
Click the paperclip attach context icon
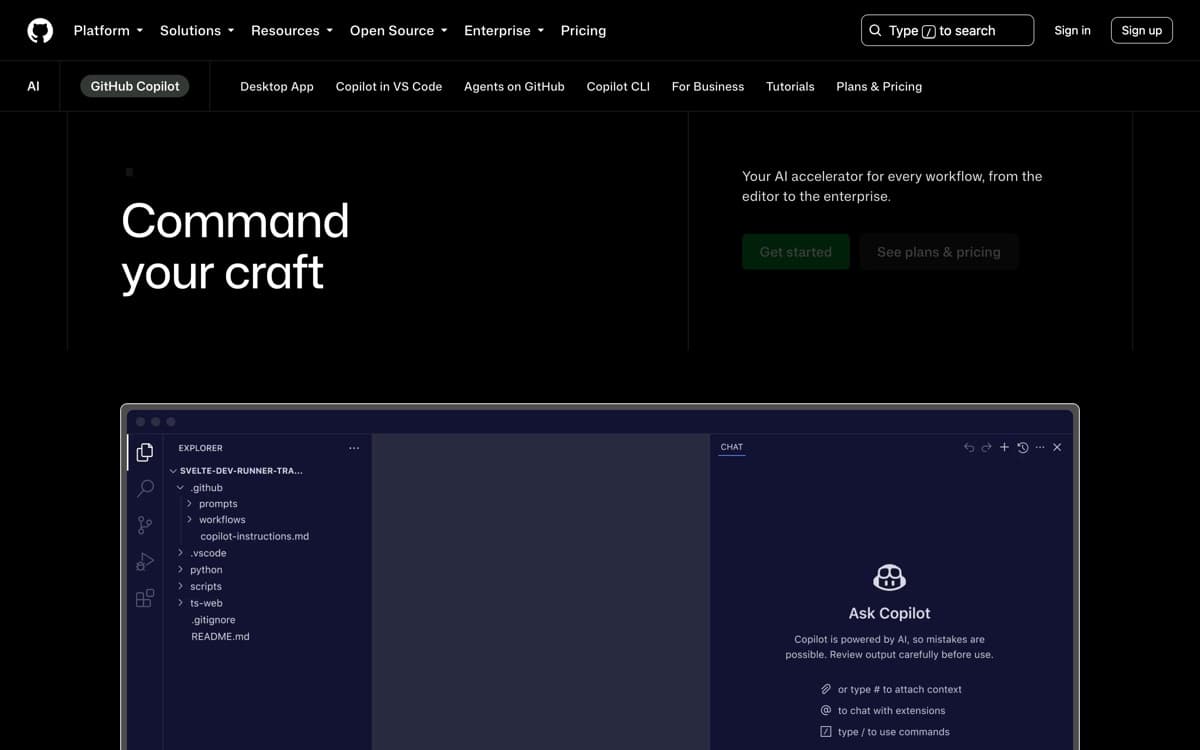pyautogui.click(x=826, y=689)
